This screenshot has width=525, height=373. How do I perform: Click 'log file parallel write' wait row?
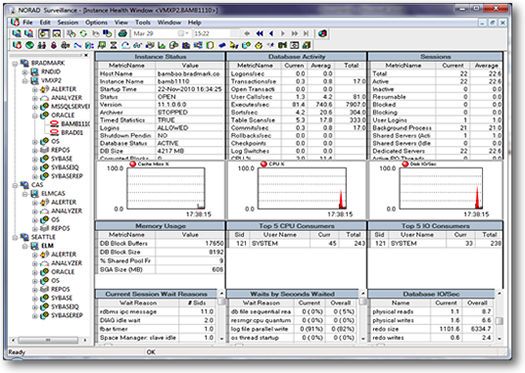(292, 329)
